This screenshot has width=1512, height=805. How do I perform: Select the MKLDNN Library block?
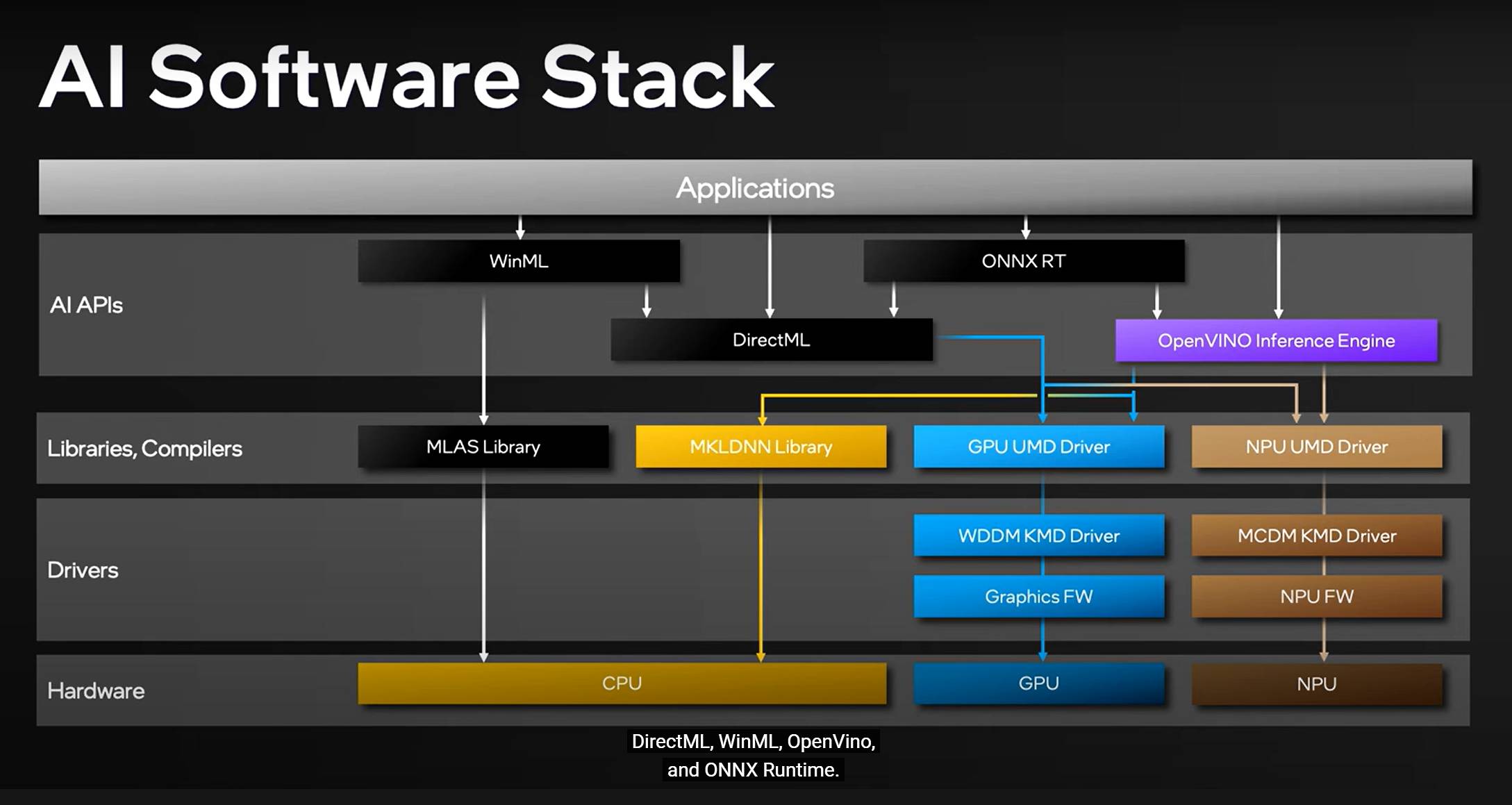pyautogui.click(x=761, y=447)
